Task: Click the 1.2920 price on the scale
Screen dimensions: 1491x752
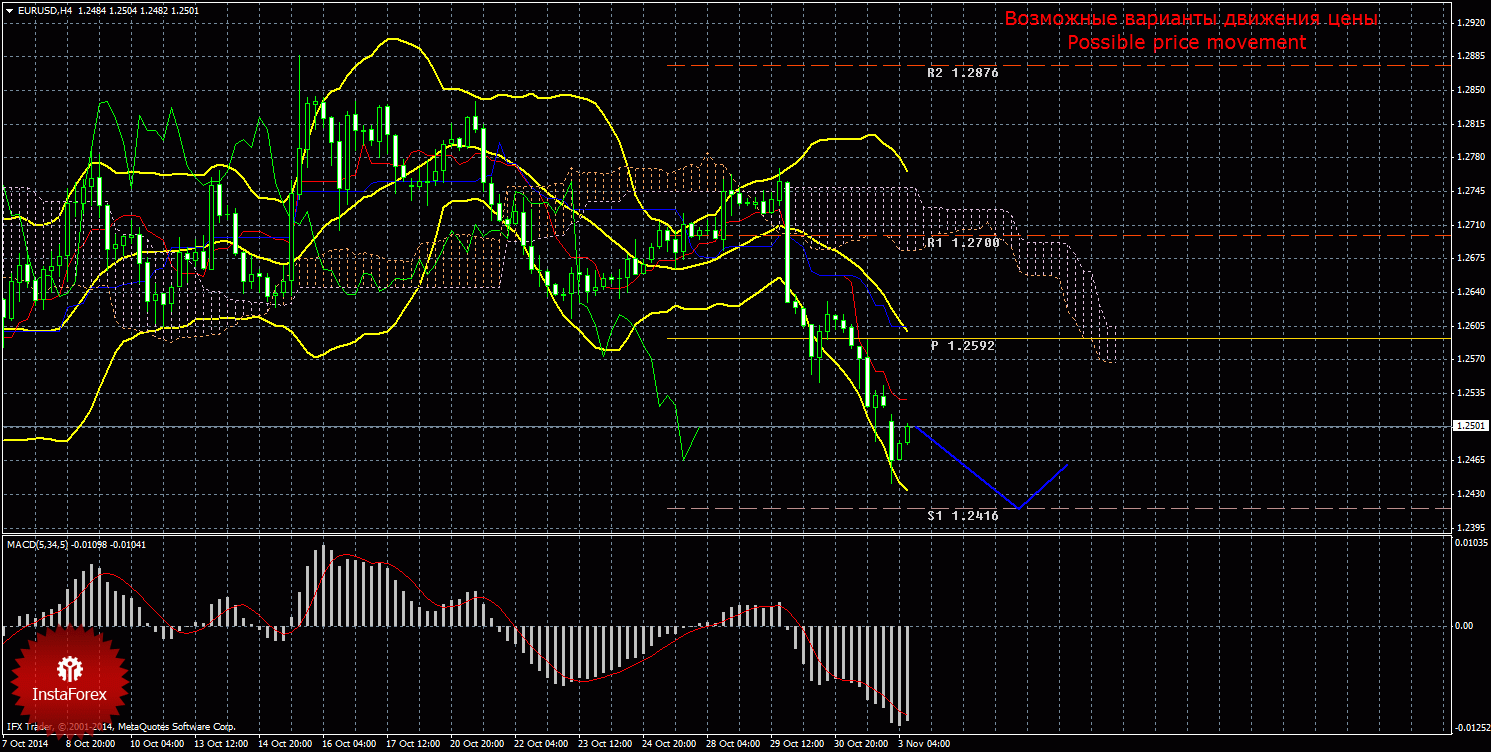Action: click(1470, 22)
